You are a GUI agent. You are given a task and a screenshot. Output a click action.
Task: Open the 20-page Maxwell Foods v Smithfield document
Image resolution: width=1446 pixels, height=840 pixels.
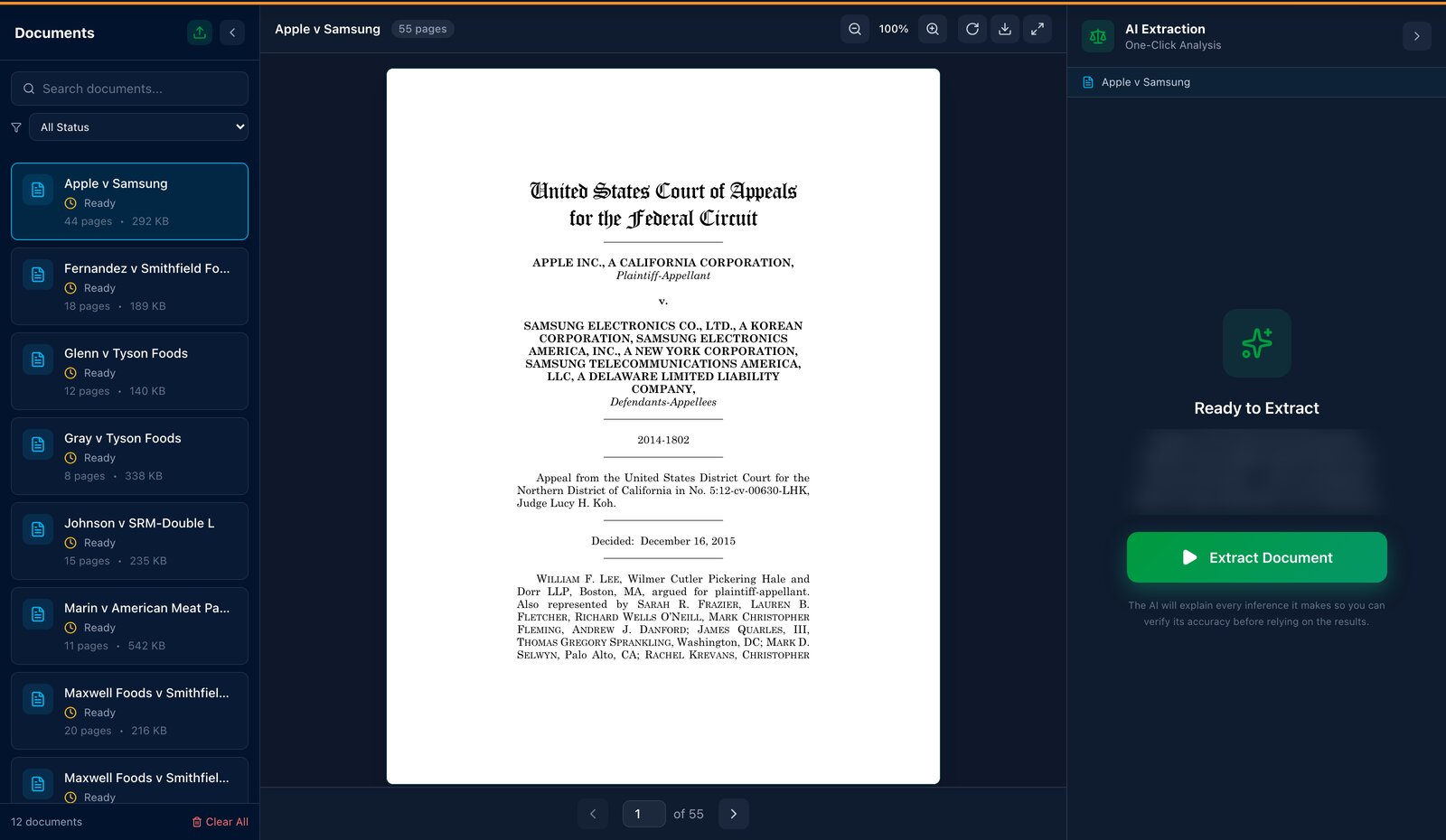tap(129, 711)
